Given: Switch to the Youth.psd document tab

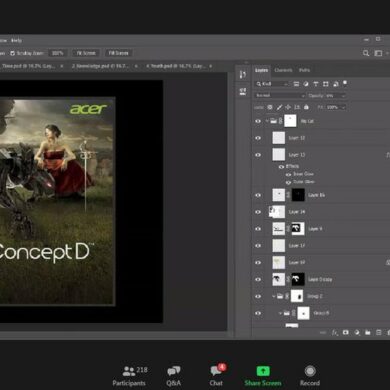Looking at the screenshot, I should point(175,66).
